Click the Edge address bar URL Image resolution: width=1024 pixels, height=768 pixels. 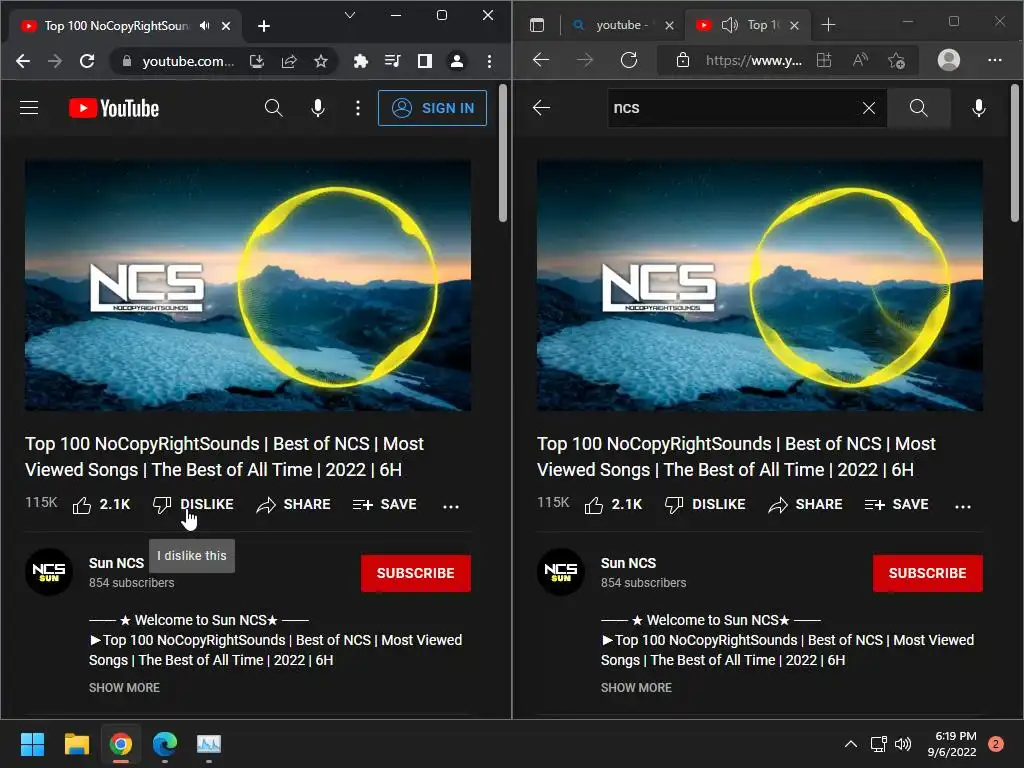click(x=754, y=61)
